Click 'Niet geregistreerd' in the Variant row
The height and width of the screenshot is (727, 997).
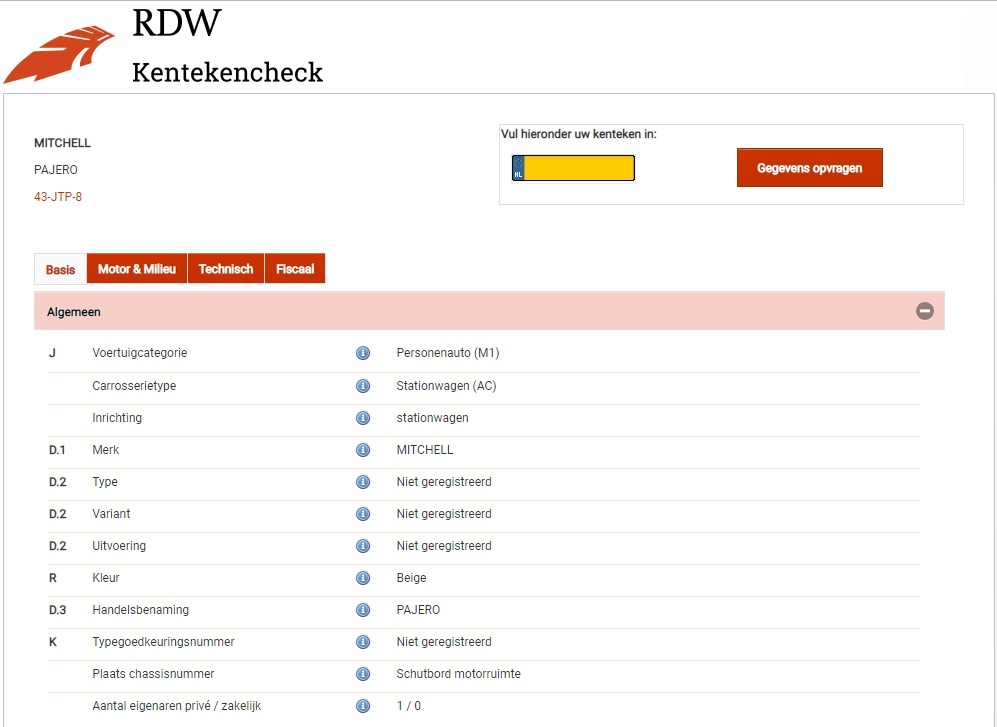pyautogui.click(x=444, y=514)
